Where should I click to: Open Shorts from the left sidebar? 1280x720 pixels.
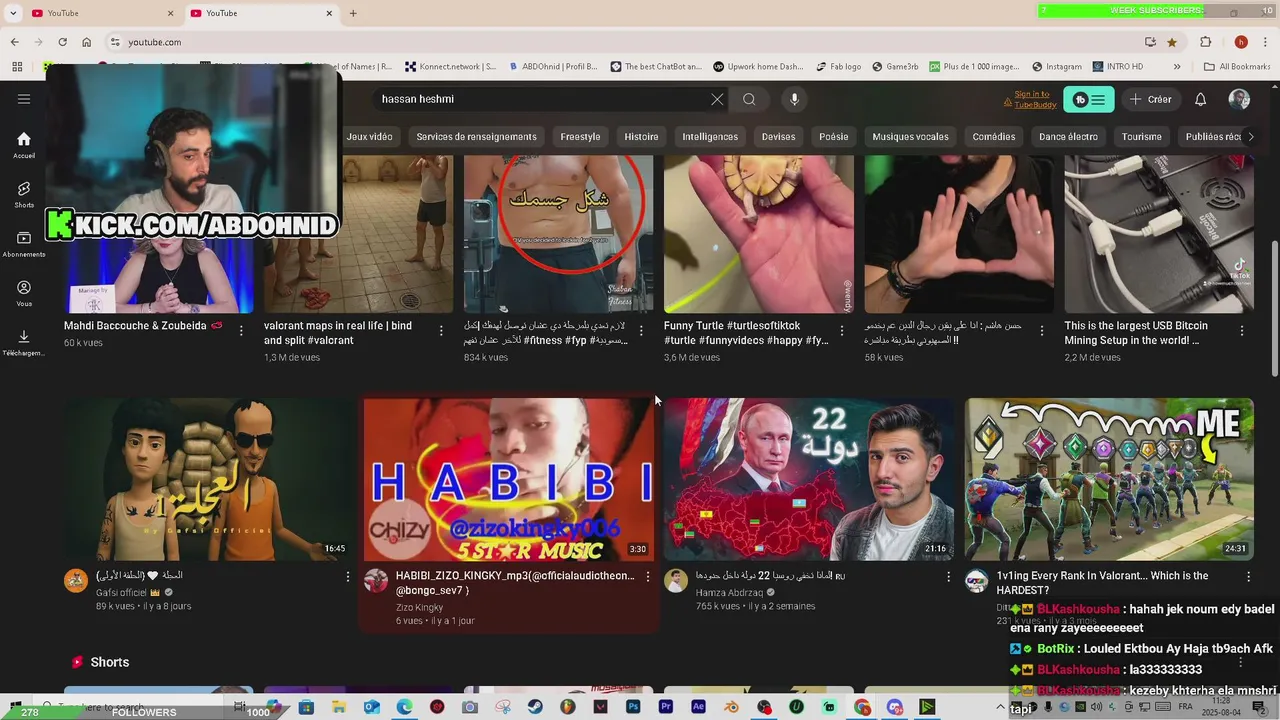pyautogui.click(x=24, y=195)
